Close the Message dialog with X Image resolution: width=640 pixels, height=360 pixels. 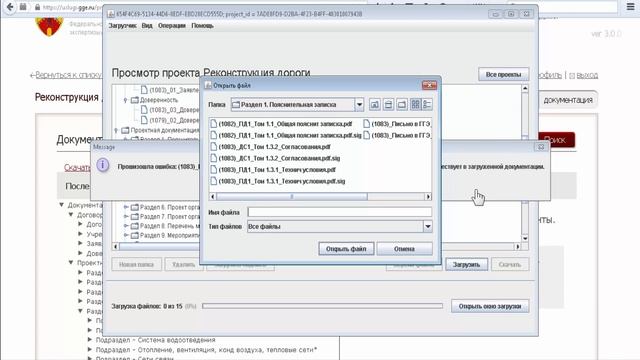click(541, 147)
